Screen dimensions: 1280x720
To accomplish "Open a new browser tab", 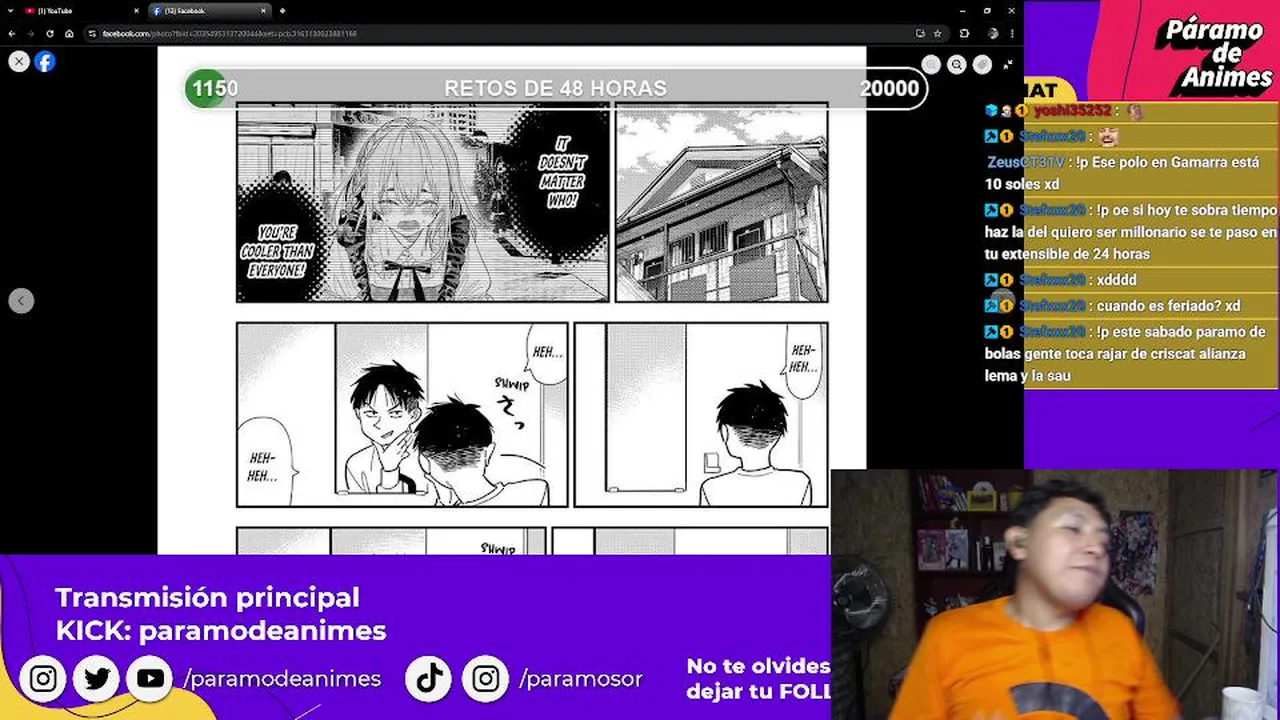I will pos(283,11).
